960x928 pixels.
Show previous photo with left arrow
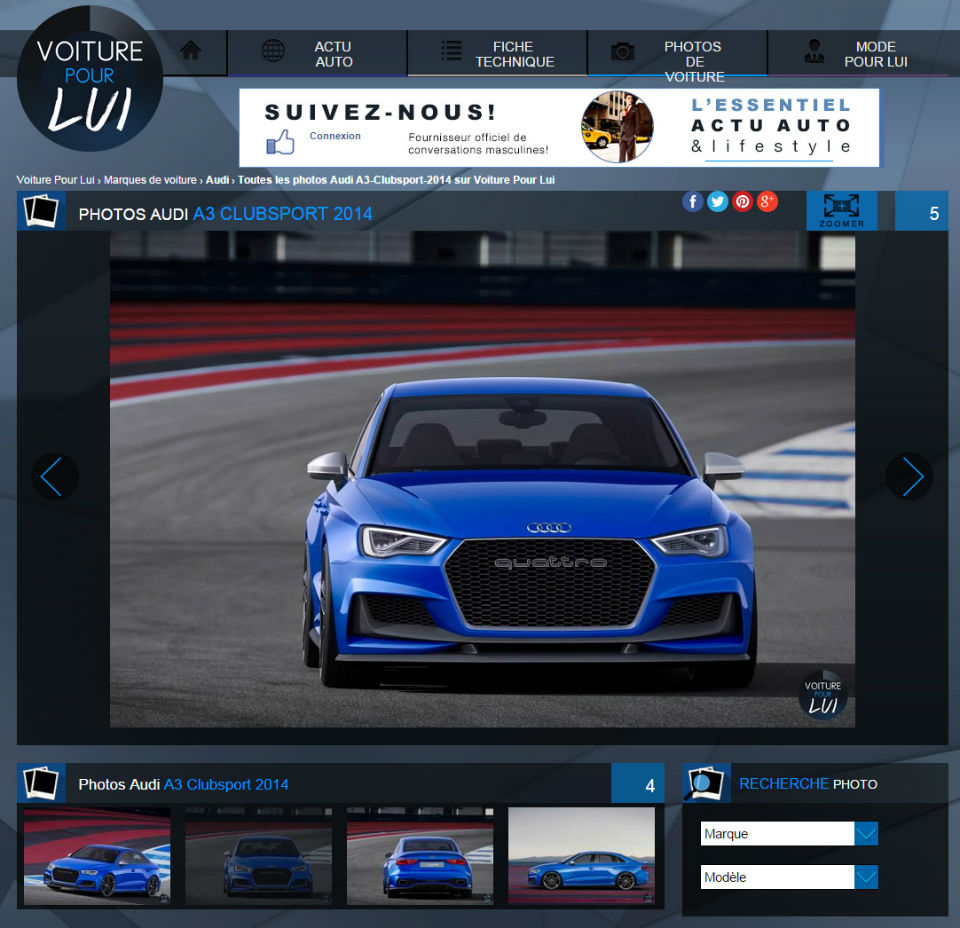(54, 476)
